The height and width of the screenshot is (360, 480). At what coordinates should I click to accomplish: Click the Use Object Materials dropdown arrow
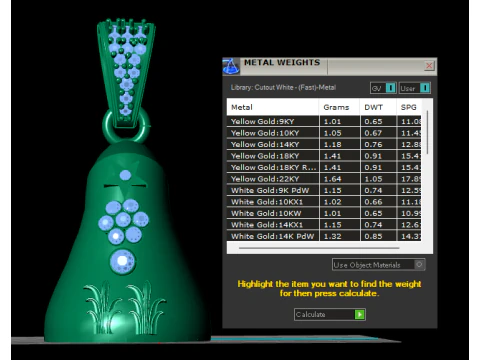(419, 265)
